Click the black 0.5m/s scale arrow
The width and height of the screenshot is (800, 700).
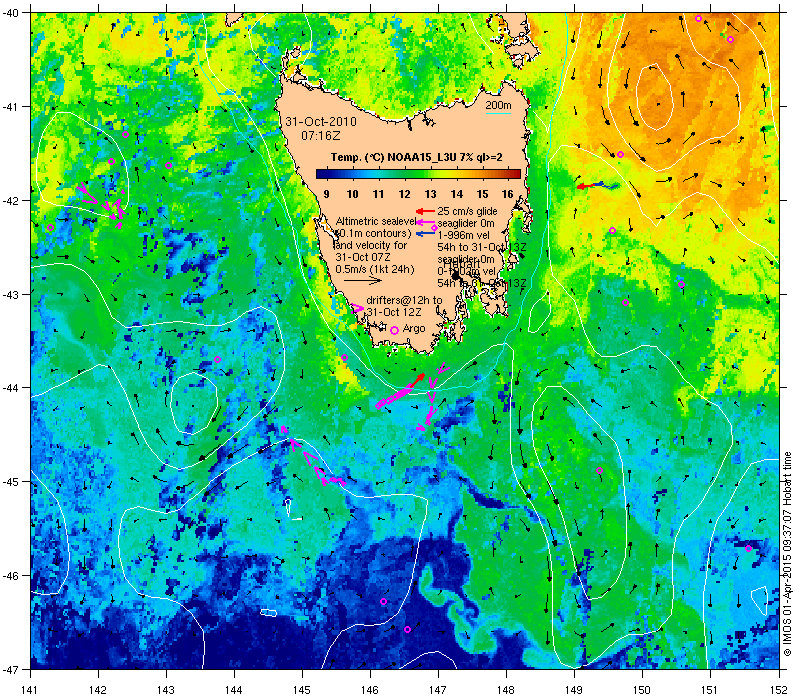[363, 280]
